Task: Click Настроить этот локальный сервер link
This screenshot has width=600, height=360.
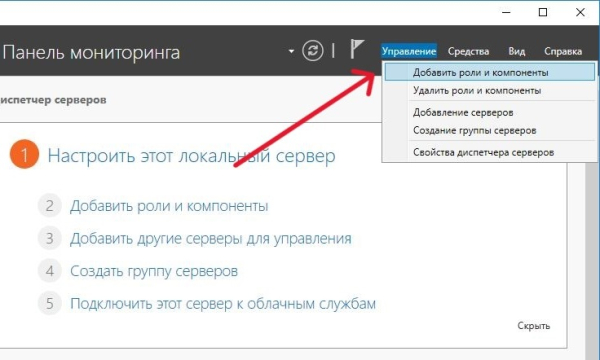Action: (x=191, y=156)
